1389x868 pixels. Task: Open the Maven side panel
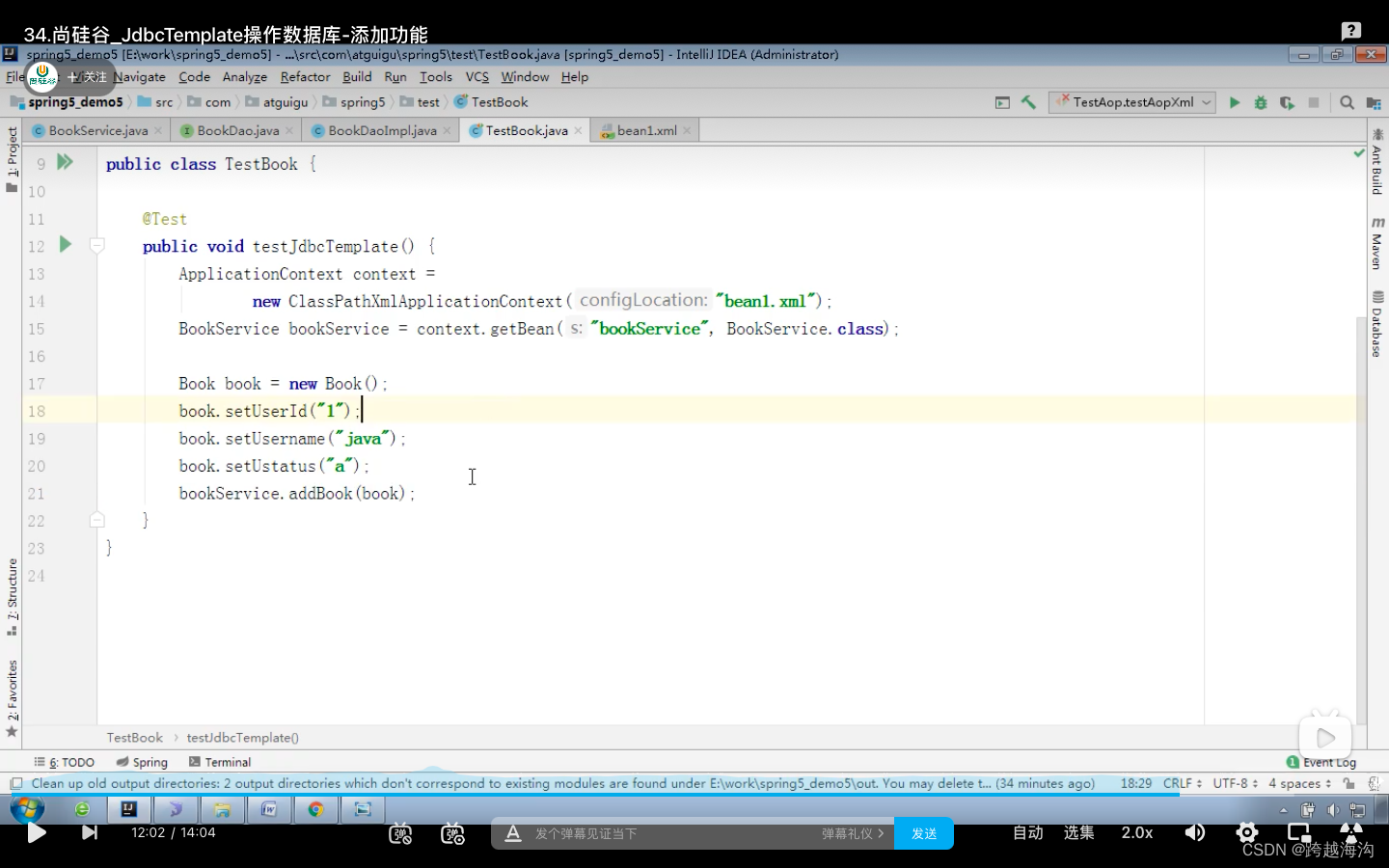pos(1377,243)
